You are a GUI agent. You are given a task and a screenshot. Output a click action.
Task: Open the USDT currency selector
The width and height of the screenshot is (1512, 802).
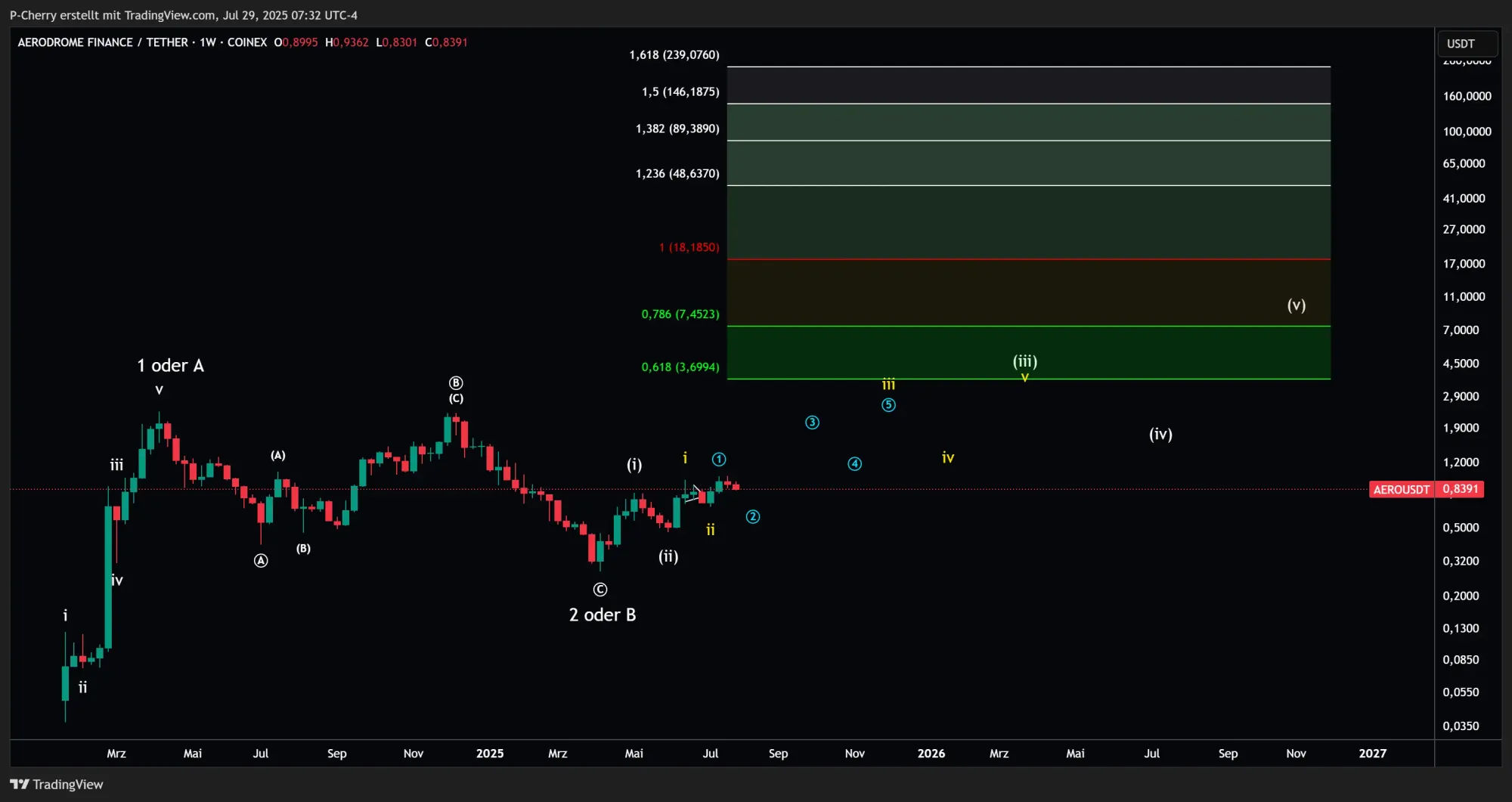tap(1466, 43)
